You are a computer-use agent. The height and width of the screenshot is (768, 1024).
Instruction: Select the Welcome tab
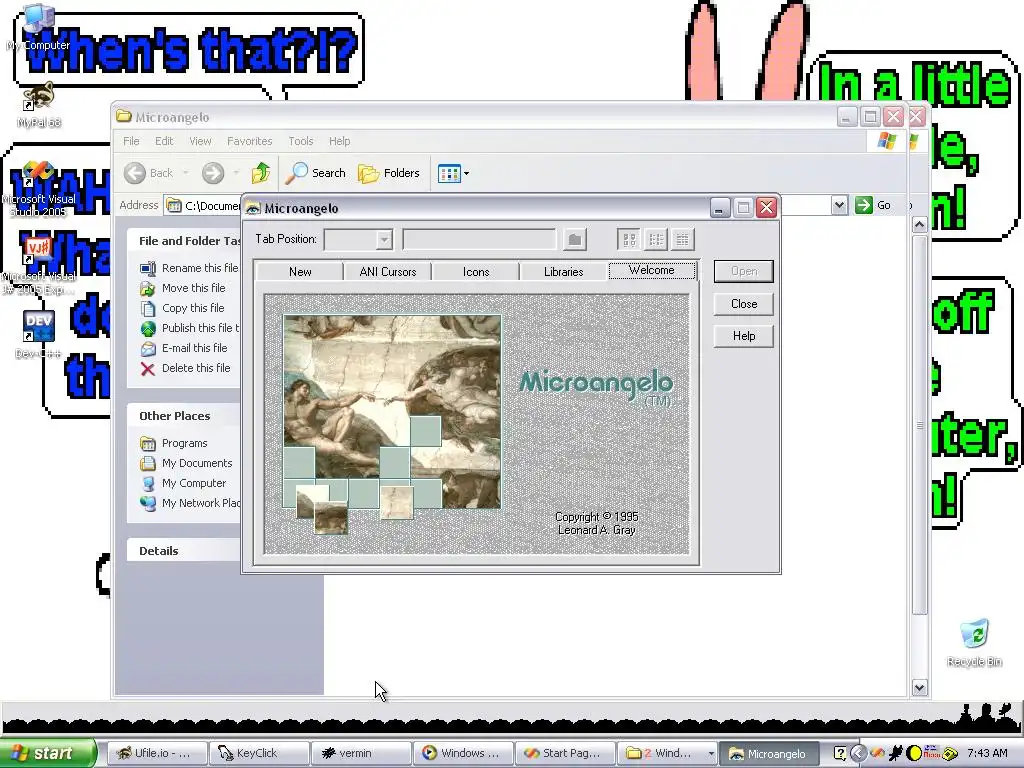[652, 270]
